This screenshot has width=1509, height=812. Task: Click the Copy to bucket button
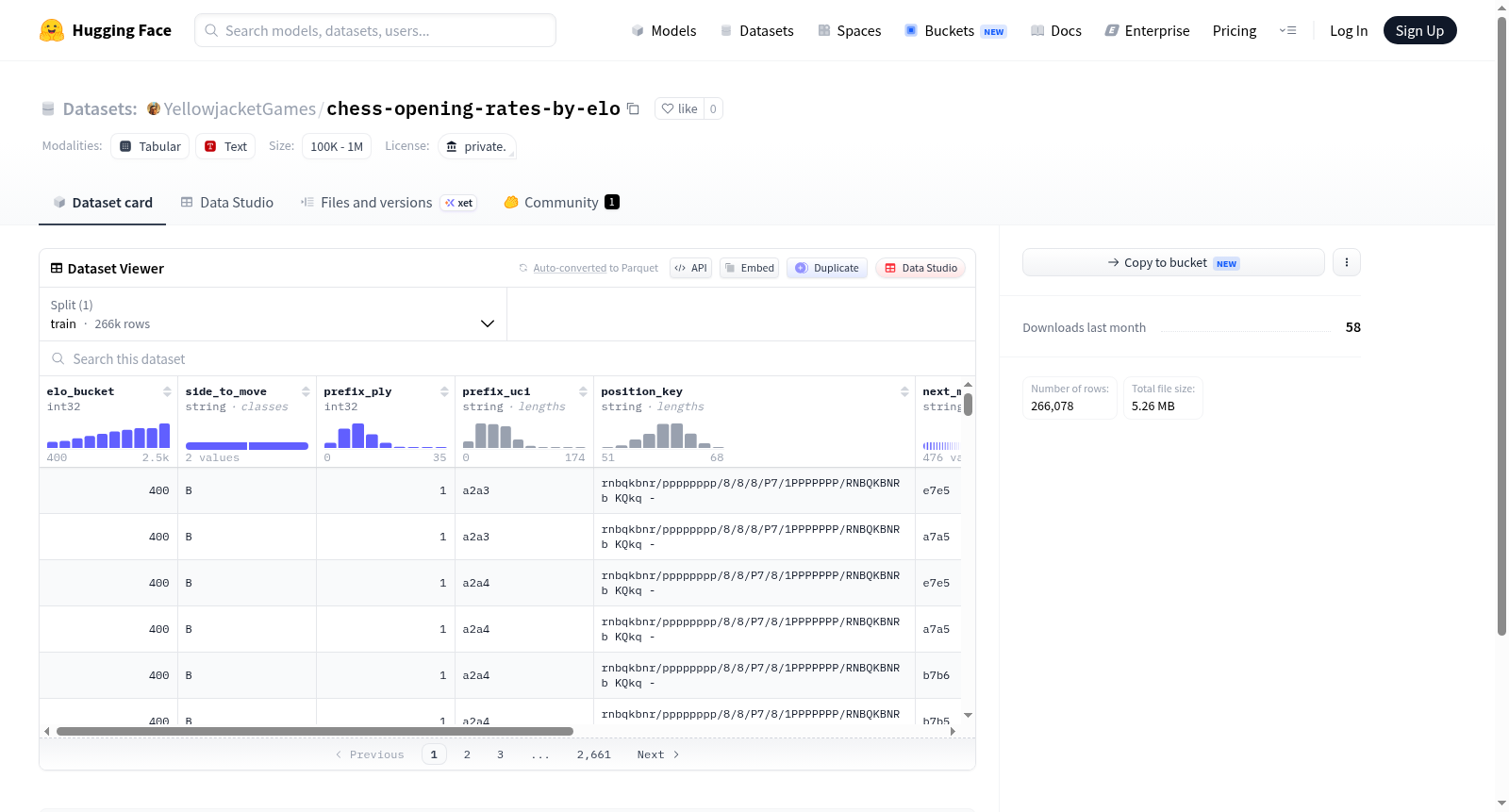(x=1173, y=262)
